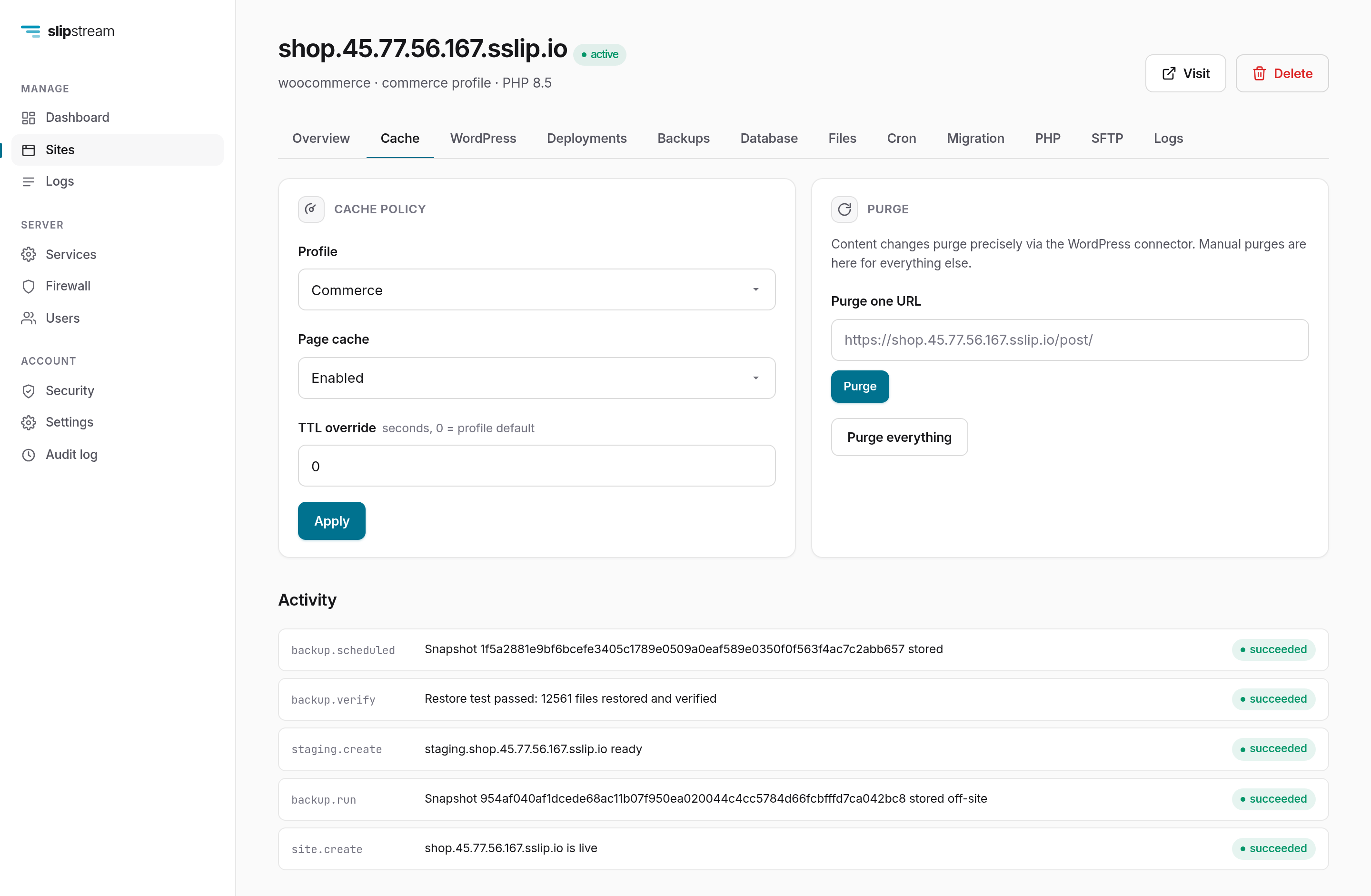The width and height of the screenshot is (1371, 896).
Task: Switch to the Database tab
Action: coord(768,138)
